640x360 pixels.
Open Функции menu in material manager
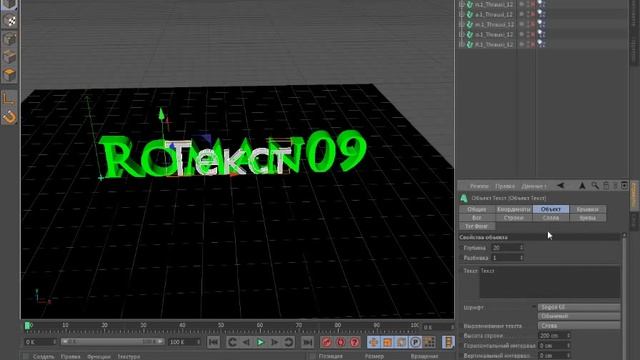pos(98,356)
